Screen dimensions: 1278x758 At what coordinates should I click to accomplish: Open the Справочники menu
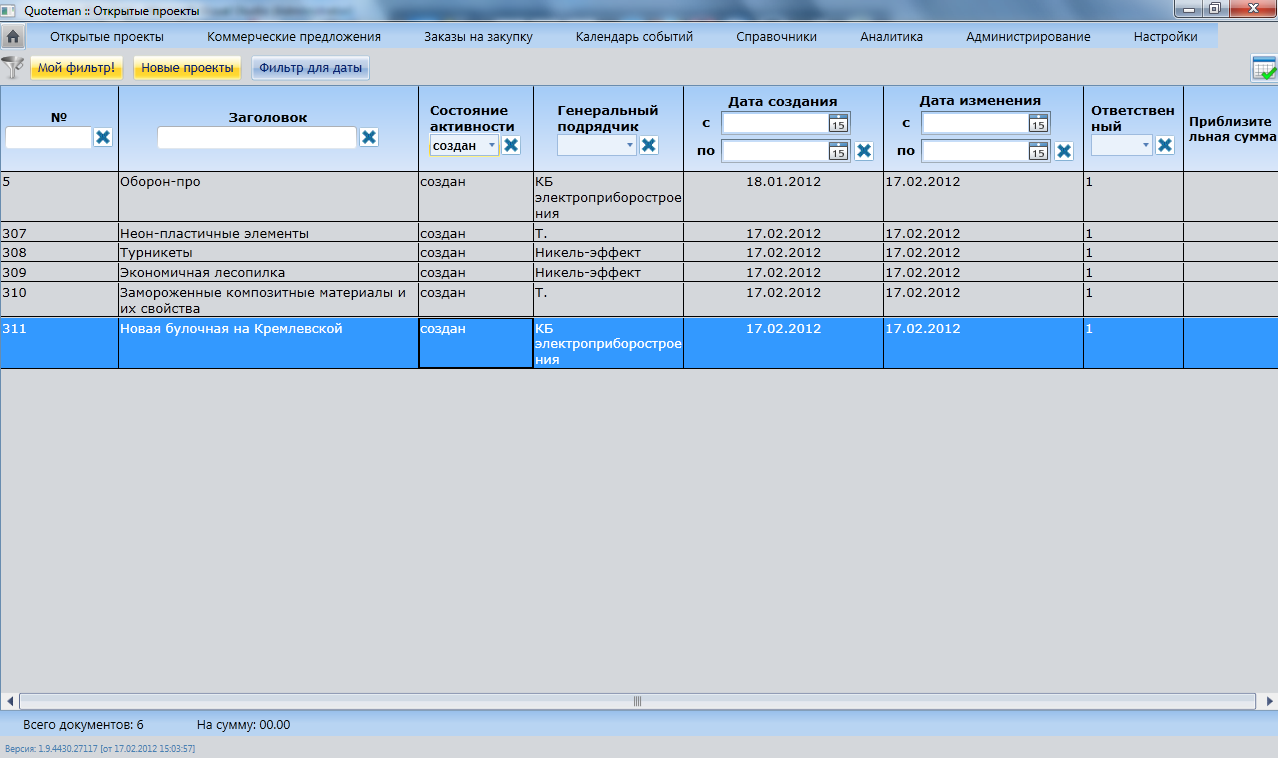pyautogui.click(x=776, y=37)
